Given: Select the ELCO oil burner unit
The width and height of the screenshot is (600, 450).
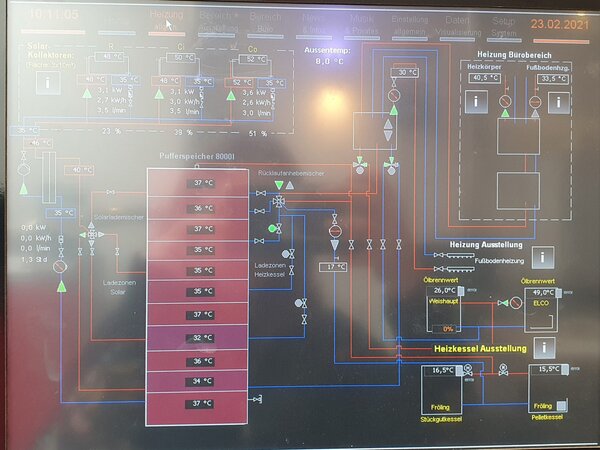Looking at the screenshot, I should [541, 312].
